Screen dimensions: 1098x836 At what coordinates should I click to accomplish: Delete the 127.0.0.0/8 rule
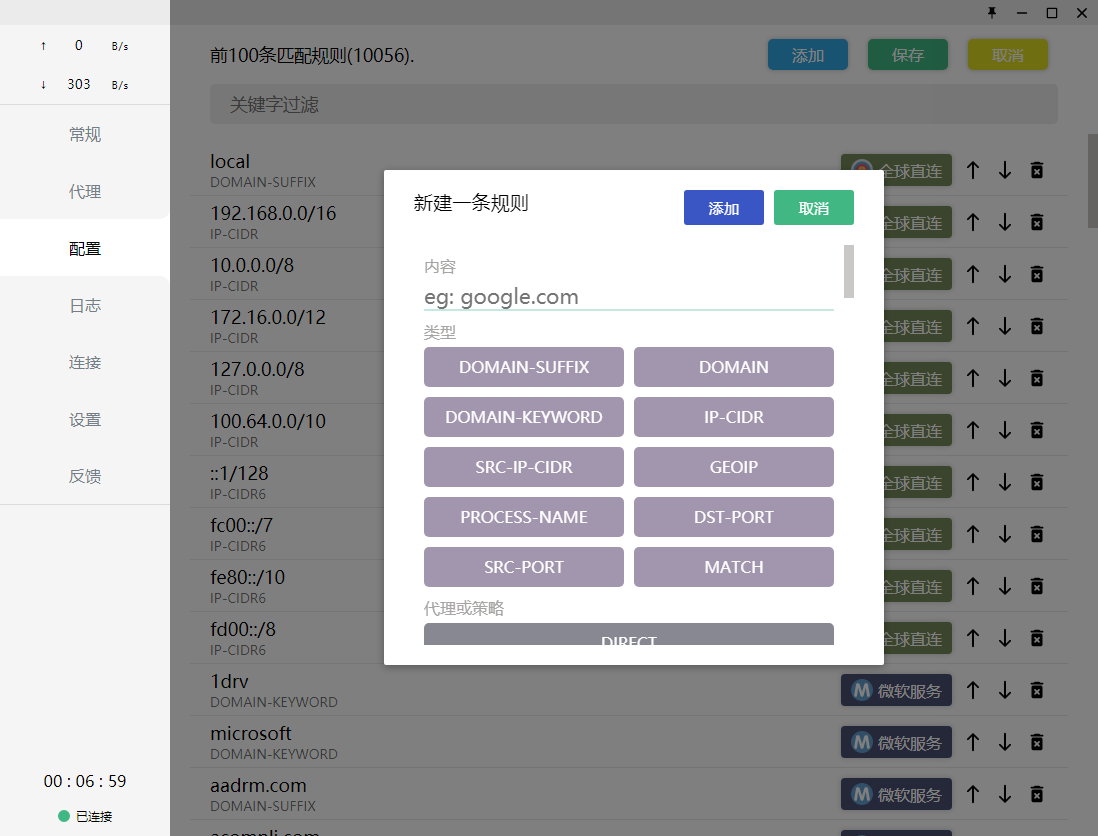point(1037,378)
